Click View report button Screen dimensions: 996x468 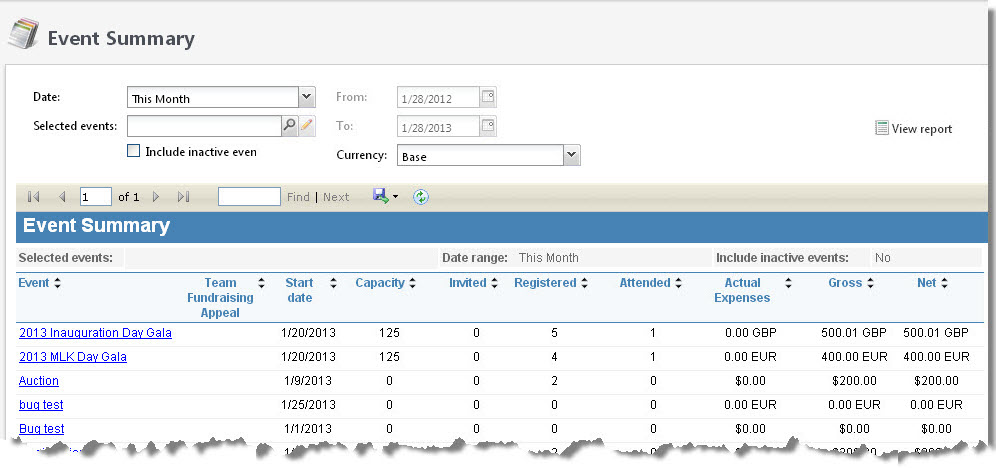(914, 128)
